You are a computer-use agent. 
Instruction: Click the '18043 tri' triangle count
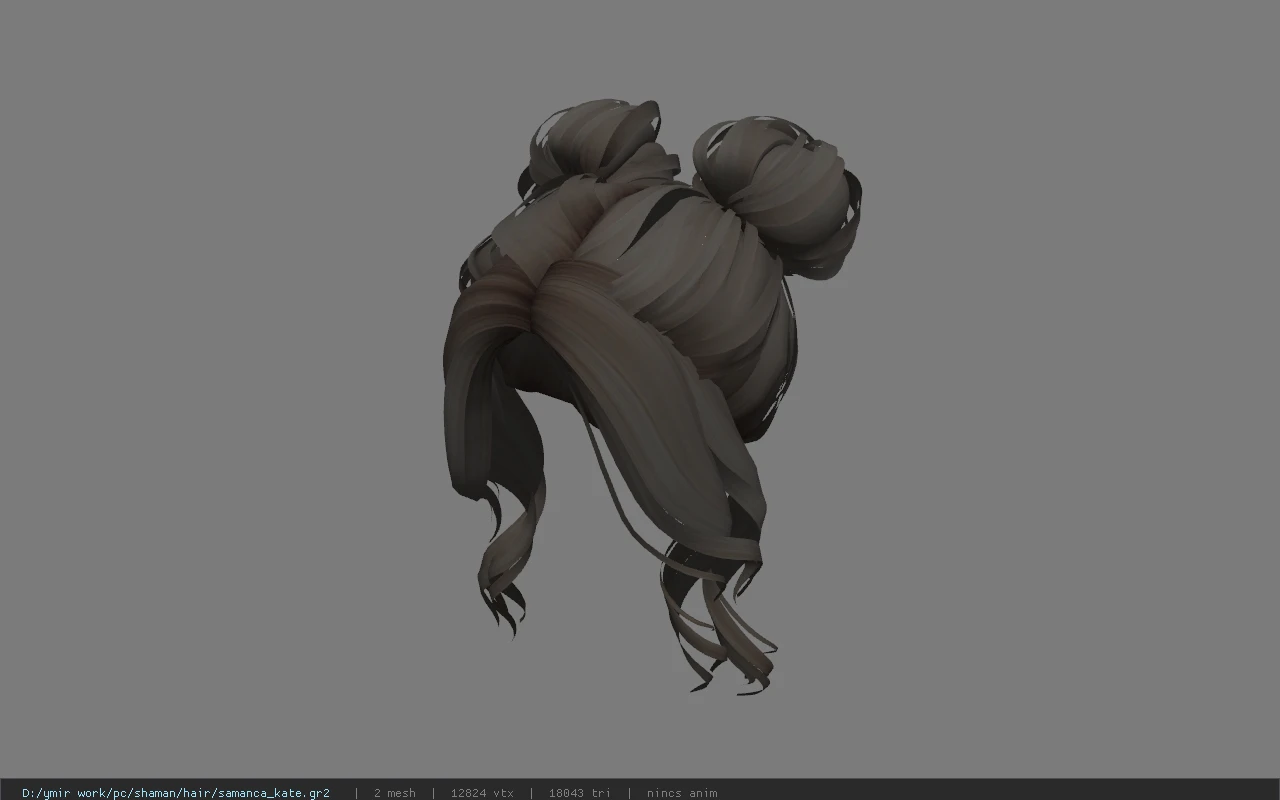579,793
